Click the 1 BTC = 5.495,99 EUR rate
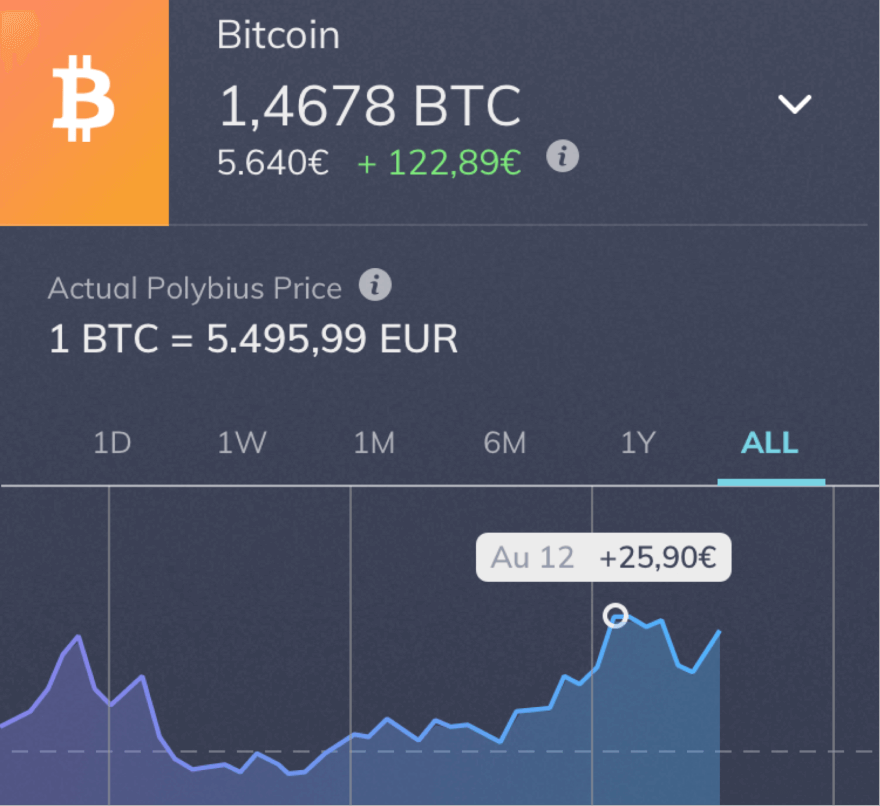Screen dimensions: 880x806 (254, 339)
